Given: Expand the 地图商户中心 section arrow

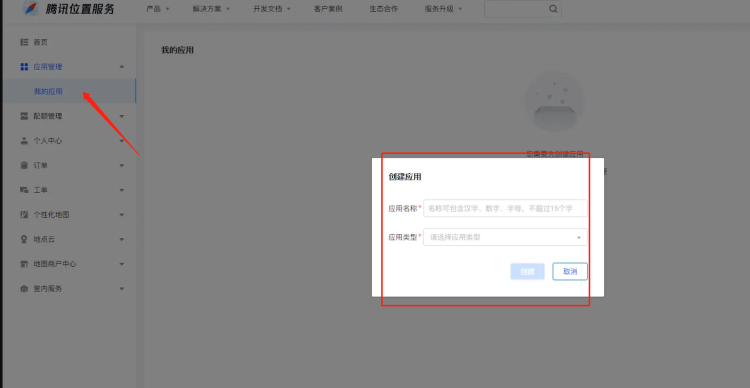Looking at the screenshot, I should pos(121,264).
